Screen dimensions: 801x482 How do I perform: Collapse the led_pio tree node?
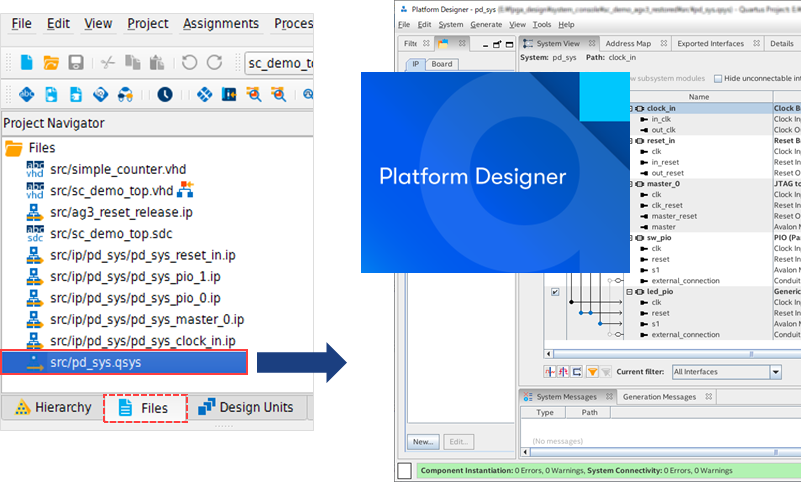coord(629,292)
